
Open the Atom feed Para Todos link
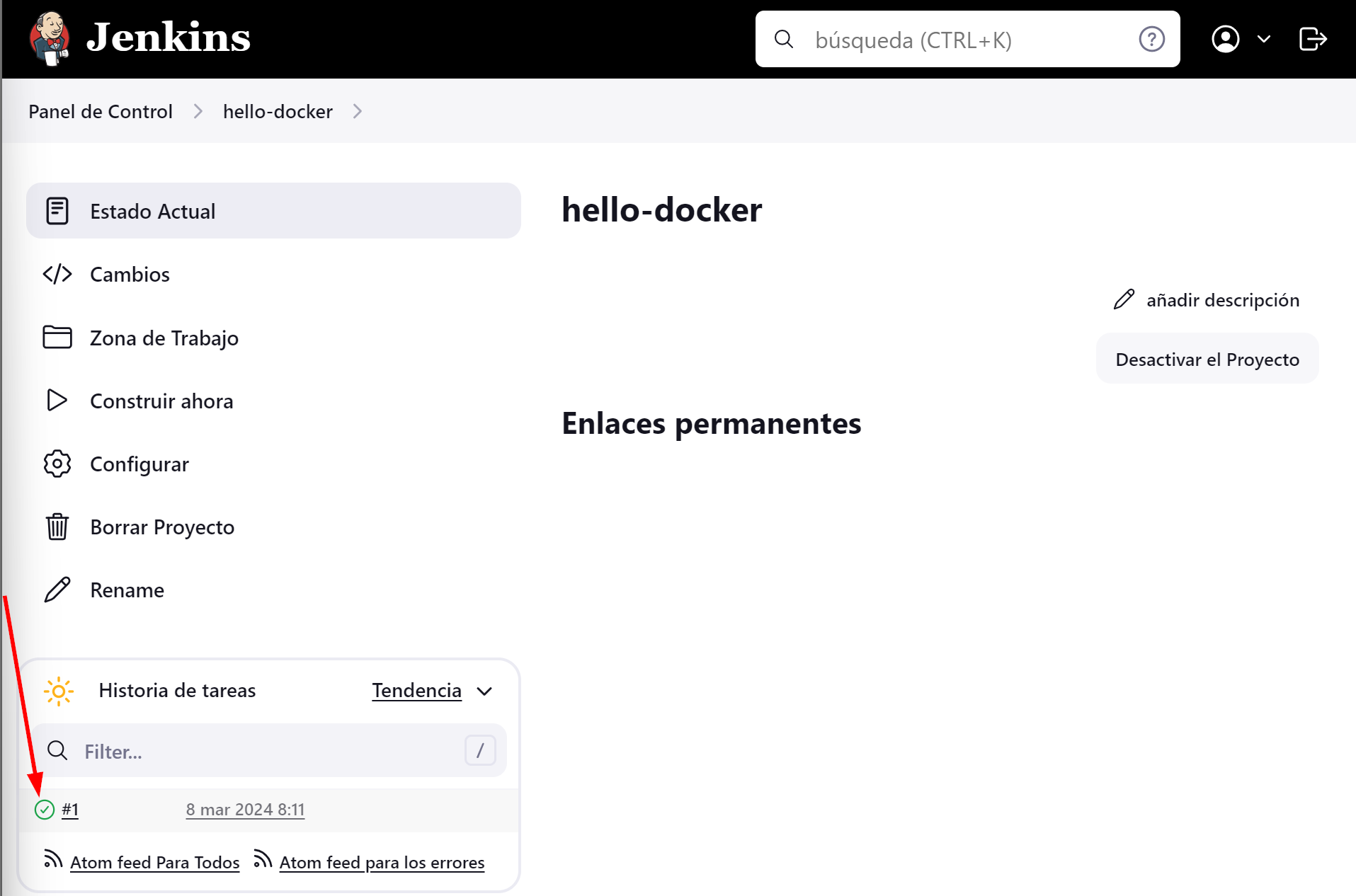pyautogui.click(x=155, y=862)
